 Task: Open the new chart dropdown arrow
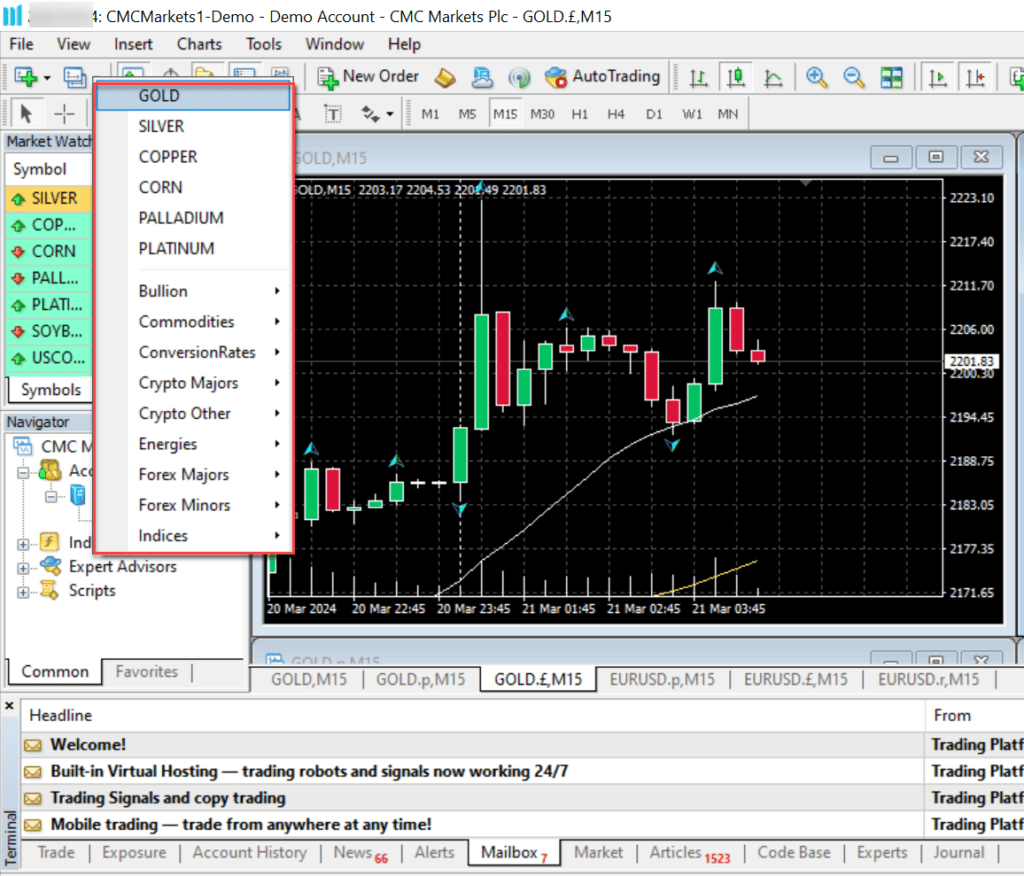point(47,78)
